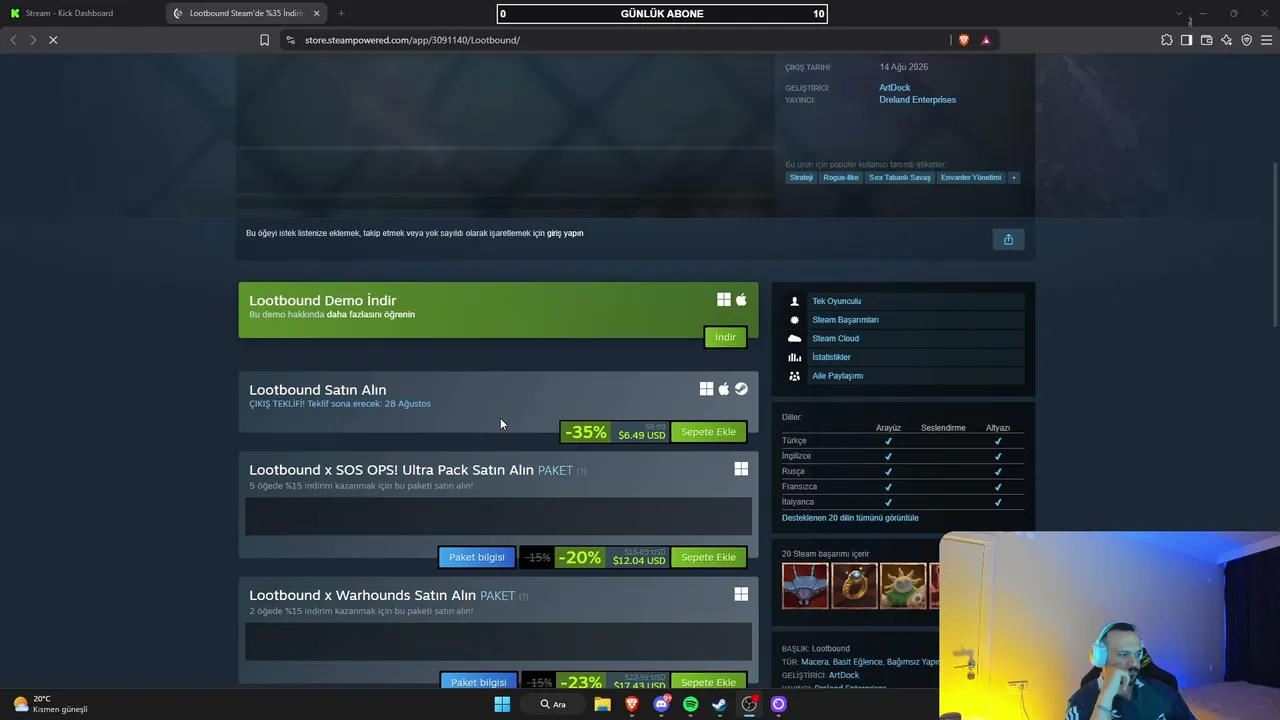Click the statistics bar-chart icon

click(795, 357)
